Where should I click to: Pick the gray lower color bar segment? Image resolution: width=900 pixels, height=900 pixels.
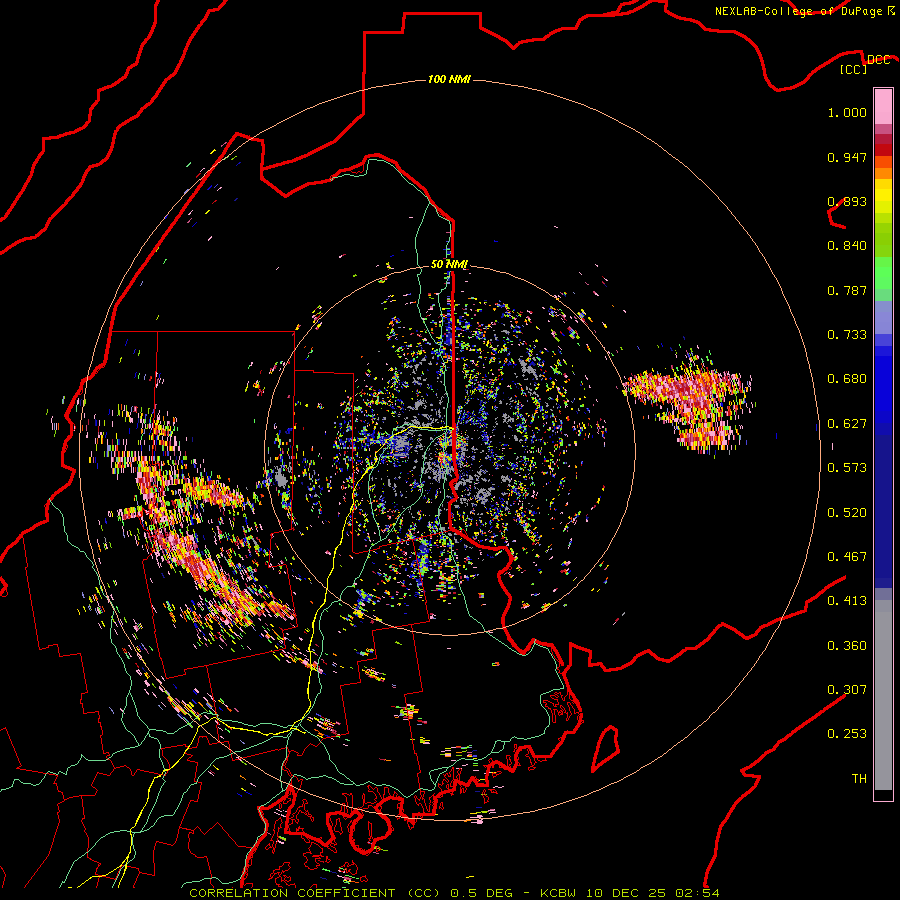tap(883, 695)
